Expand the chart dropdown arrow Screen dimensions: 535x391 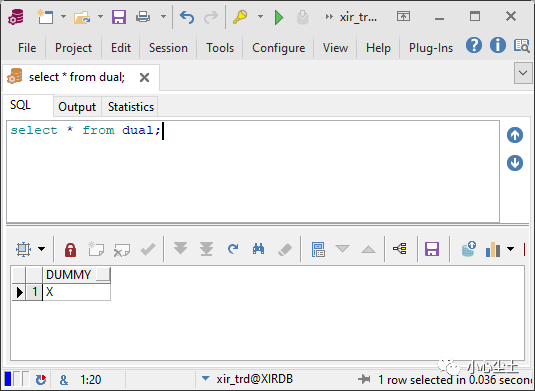tap(510, 249)
